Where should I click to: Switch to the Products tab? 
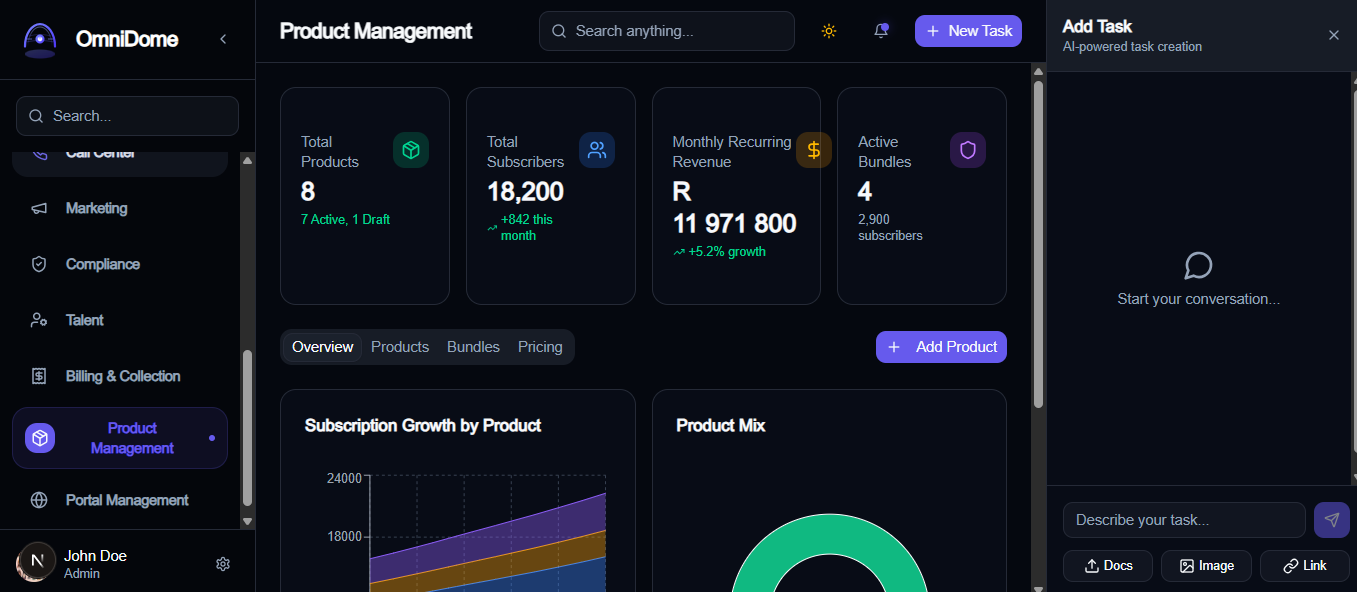pyautogui.click(x=400, y=347)
